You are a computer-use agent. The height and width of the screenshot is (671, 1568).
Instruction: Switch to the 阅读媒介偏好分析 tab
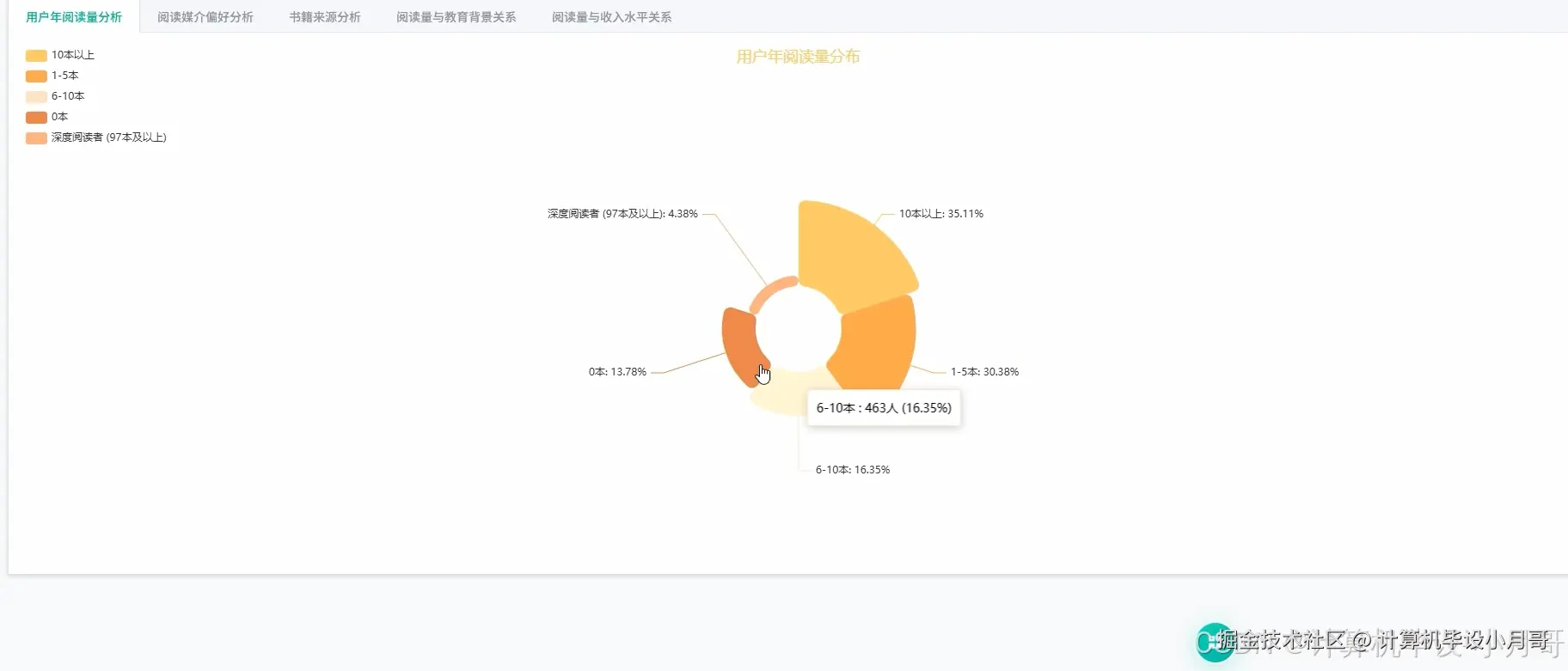(205, 17)
